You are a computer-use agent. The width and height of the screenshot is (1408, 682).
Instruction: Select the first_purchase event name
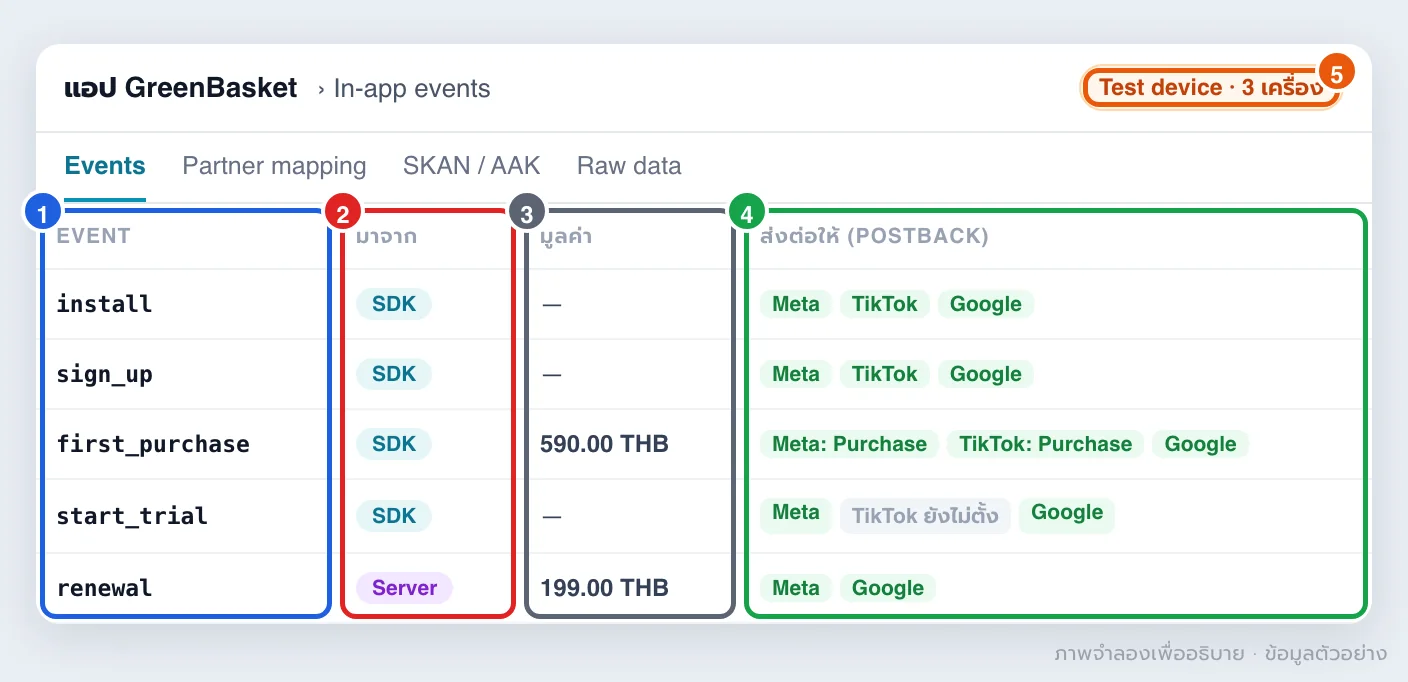pos(153,444)
